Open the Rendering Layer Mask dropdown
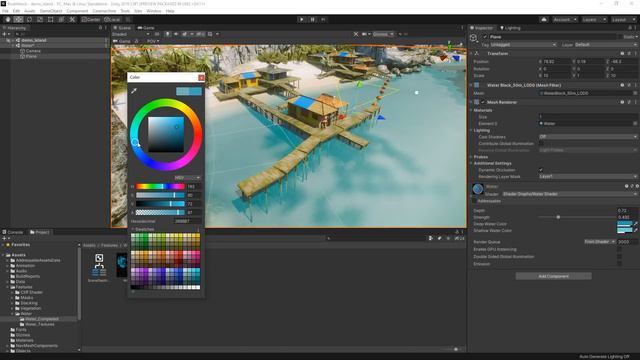 tap(588, 176)
